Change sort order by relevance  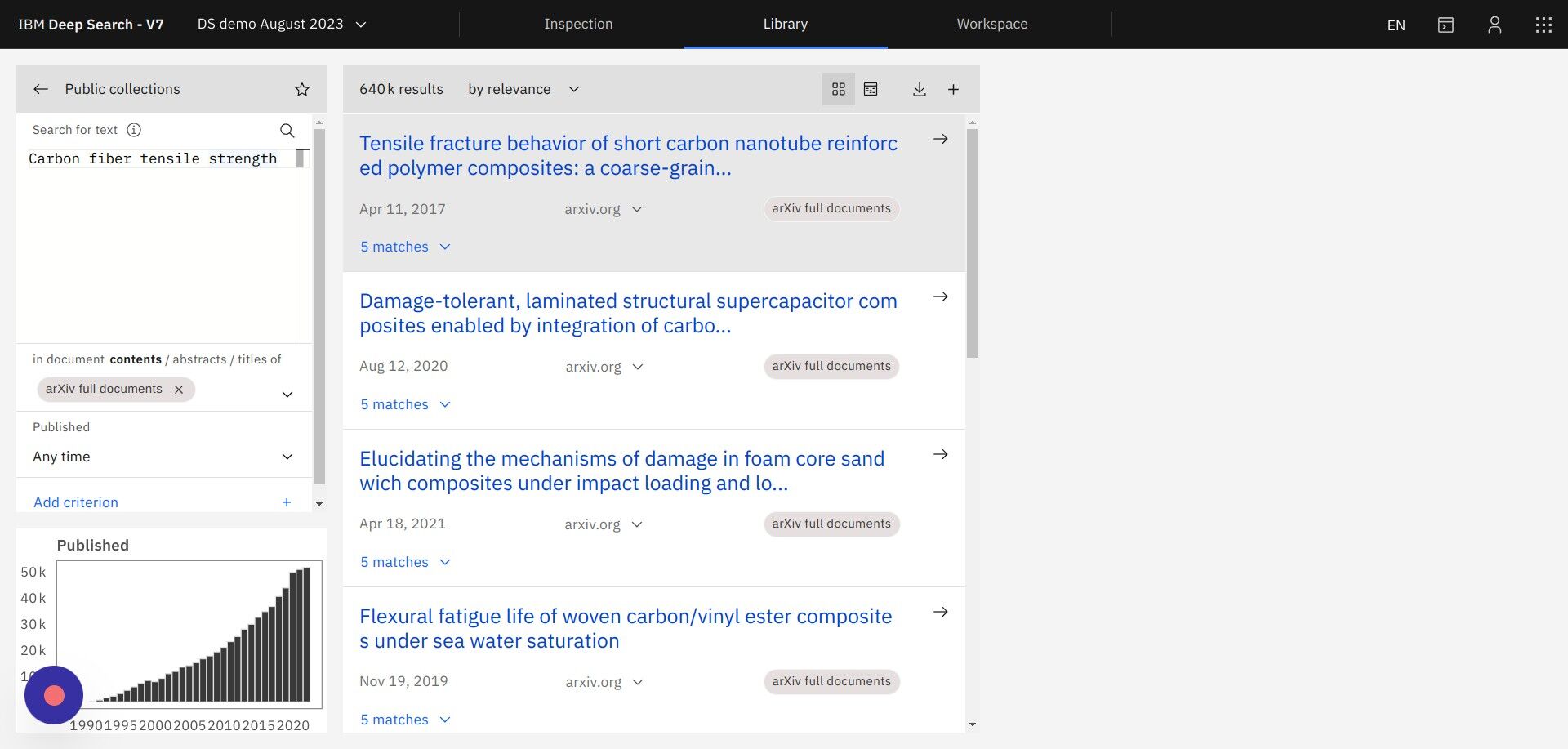(x=523, y=89)
